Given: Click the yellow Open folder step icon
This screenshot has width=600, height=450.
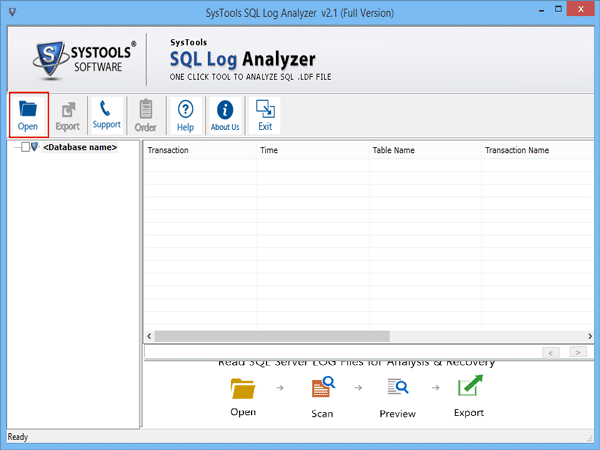Looking at the screenshot, I should pyautogui.click(x=243, y=389).
